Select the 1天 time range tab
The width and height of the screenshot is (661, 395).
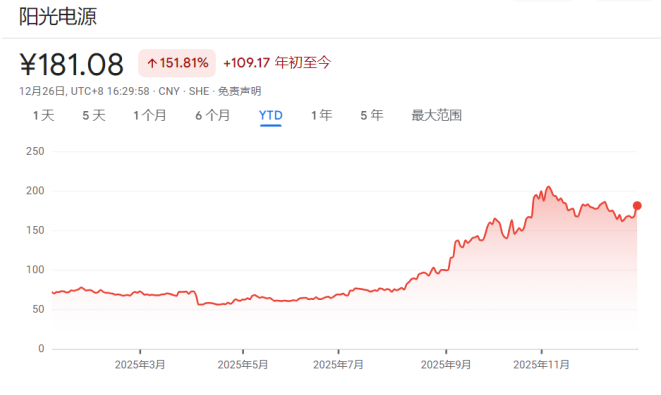(43, 115)
